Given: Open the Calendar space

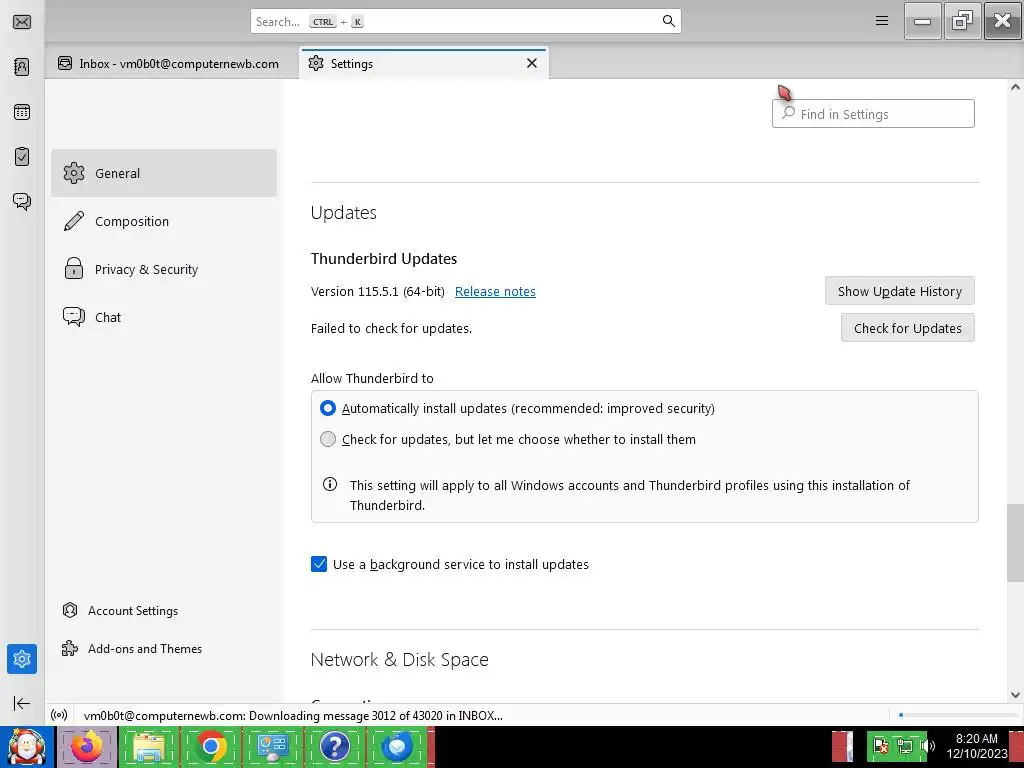Looking at the screenshot, I should 22,112.
